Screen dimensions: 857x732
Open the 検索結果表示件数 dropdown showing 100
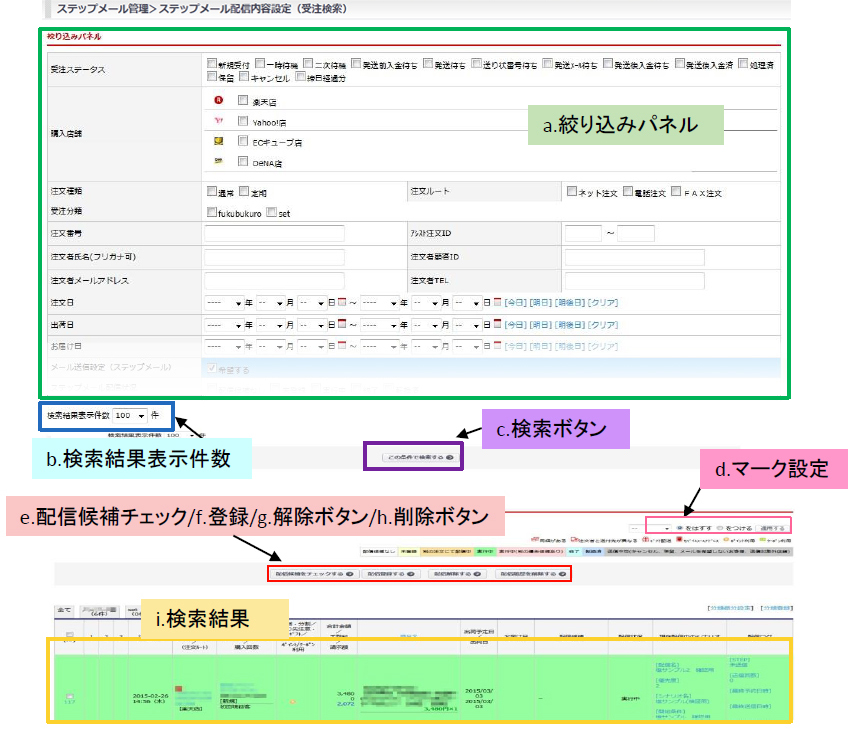coord(130,416)
